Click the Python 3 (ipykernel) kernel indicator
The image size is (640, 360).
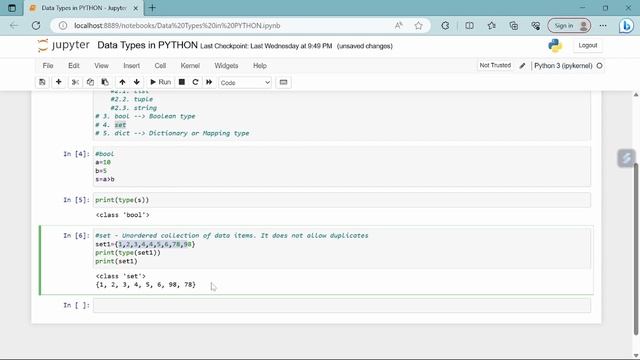click(563, 66)
